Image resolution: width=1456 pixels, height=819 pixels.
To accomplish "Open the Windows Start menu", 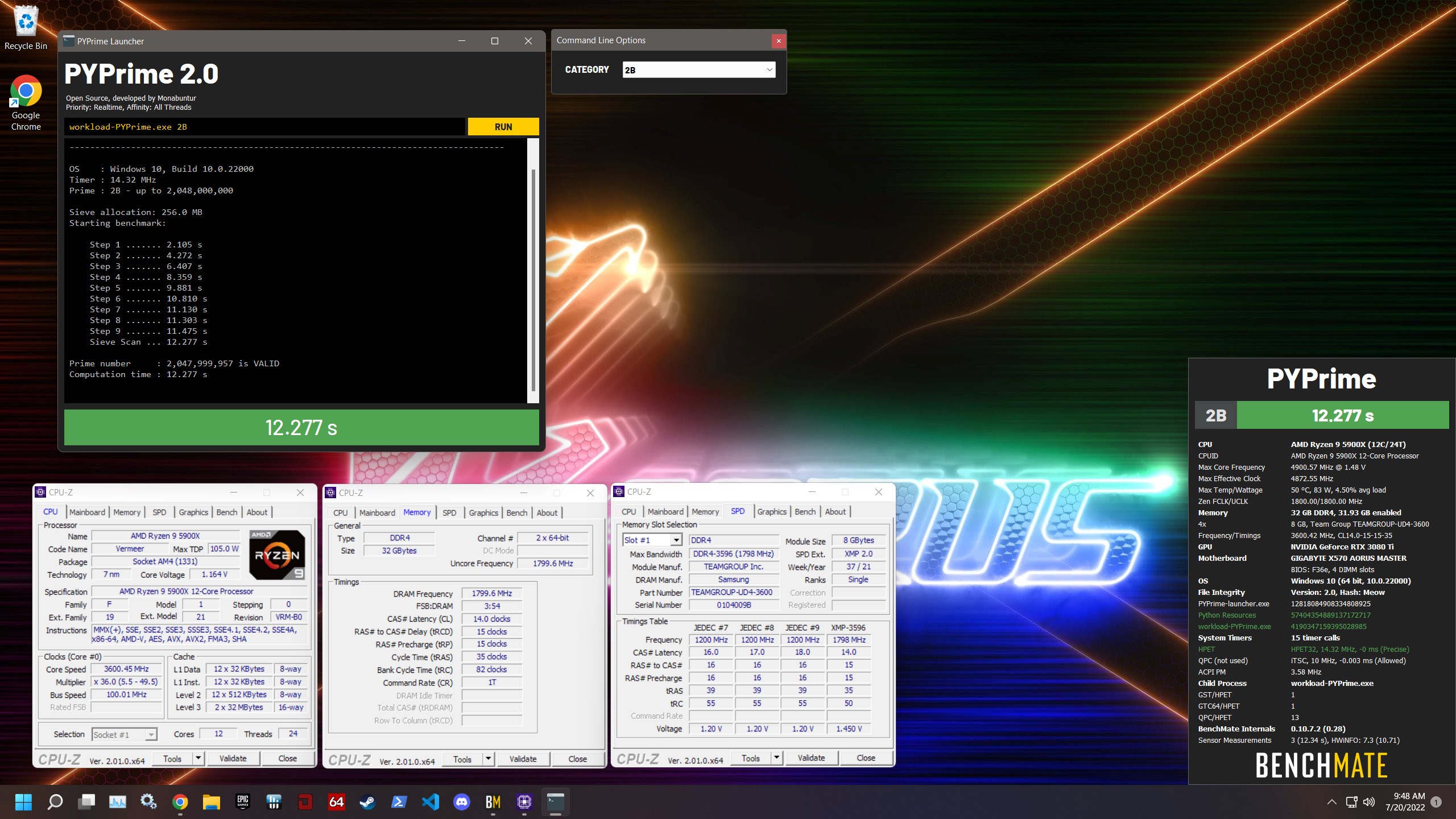I will point(23,802).
